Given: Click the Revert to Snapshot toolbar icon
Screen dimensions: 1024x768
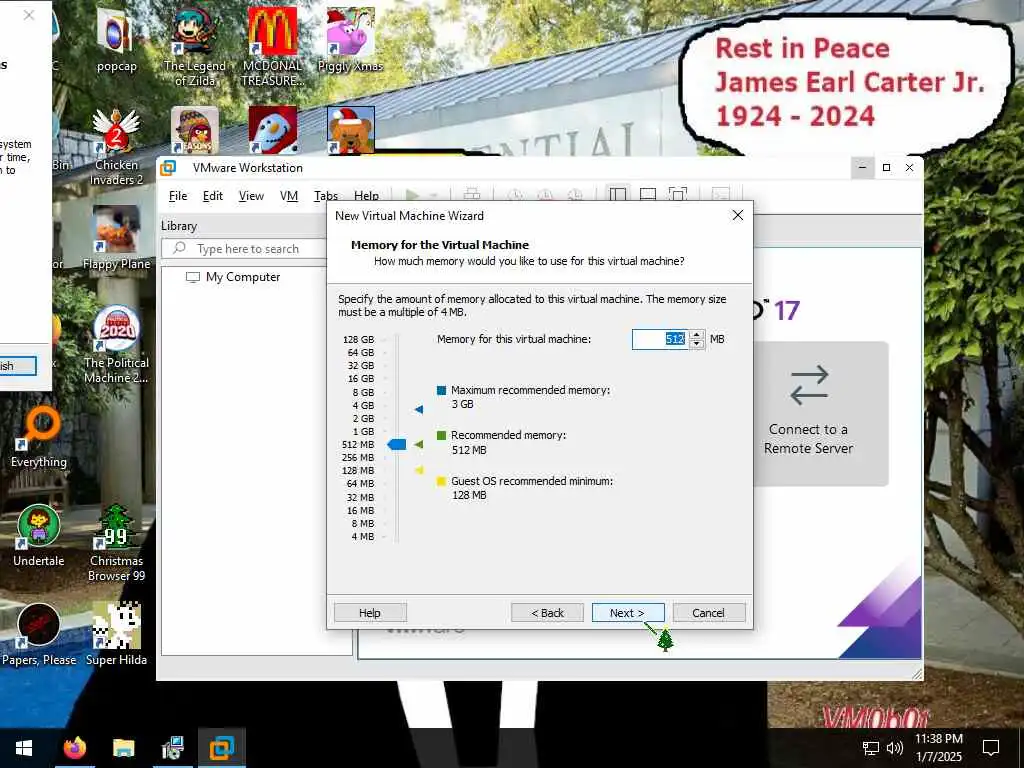Looking at the screenshot, I should (545, 195).
